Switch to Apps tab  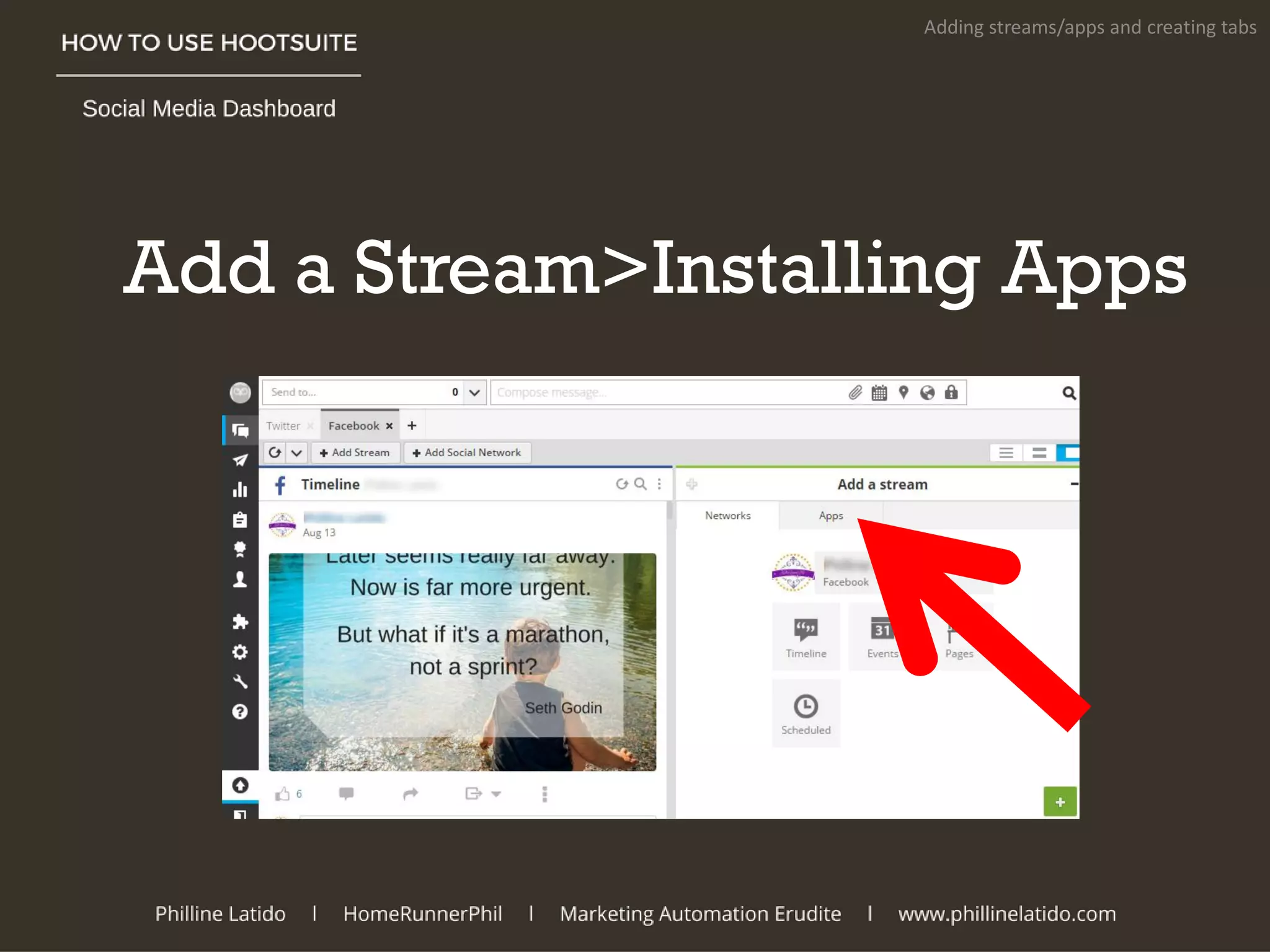tap(831, 516)
